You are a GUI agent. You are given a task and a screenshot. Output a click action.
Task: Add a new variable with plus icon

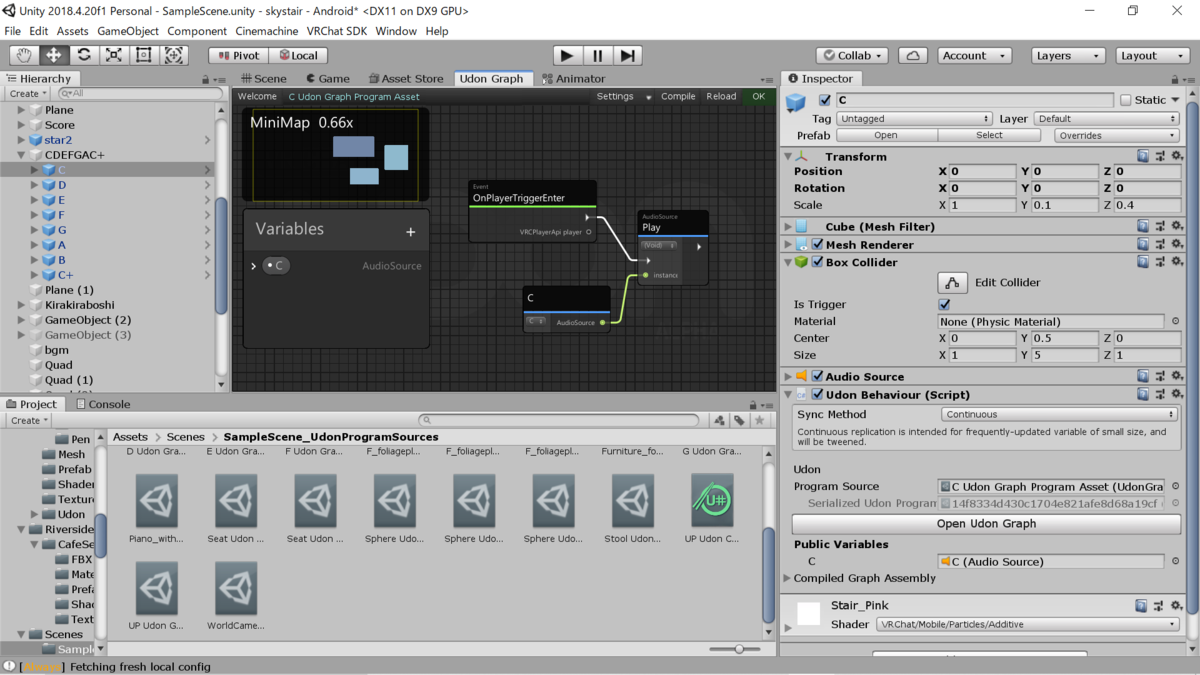(x=410, y=232)
